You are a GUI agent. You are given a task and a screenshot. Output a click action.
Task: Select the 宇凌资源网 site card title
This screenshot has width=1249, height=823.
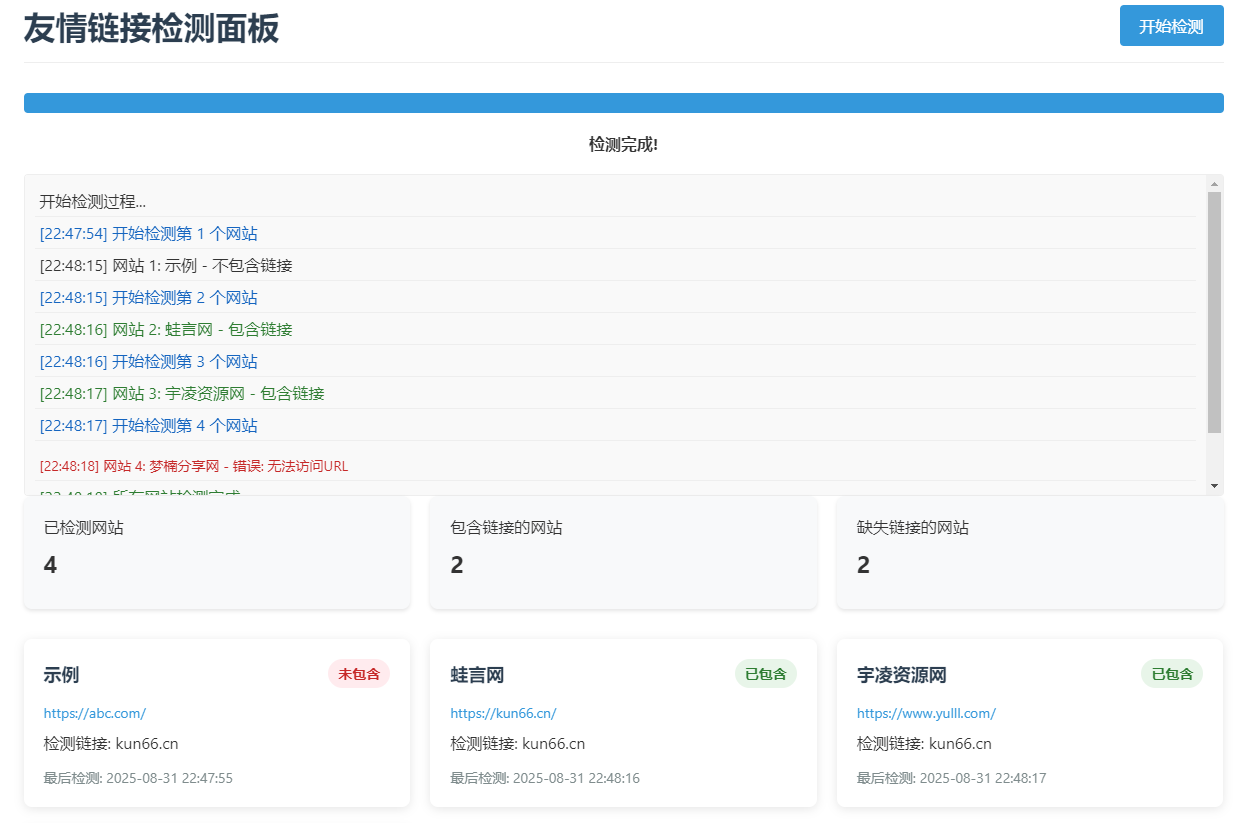coord(901,675)
